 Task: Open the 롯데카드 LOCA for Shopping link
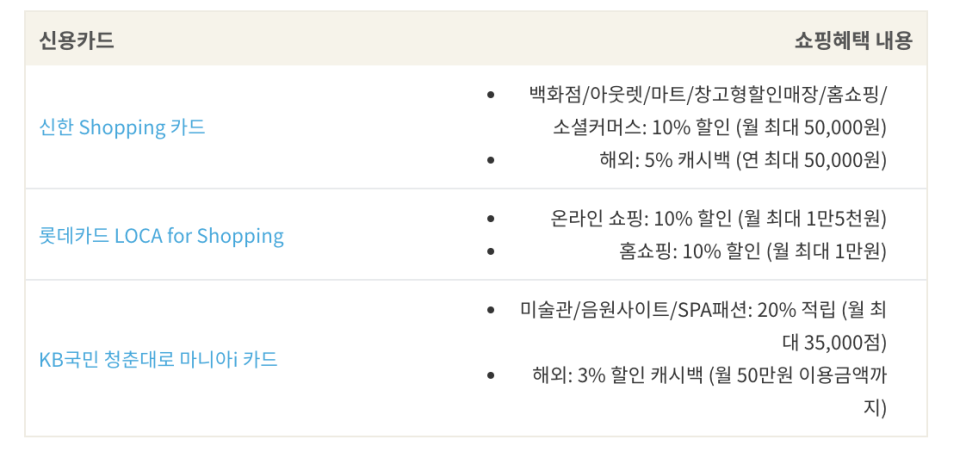[161, 236]
